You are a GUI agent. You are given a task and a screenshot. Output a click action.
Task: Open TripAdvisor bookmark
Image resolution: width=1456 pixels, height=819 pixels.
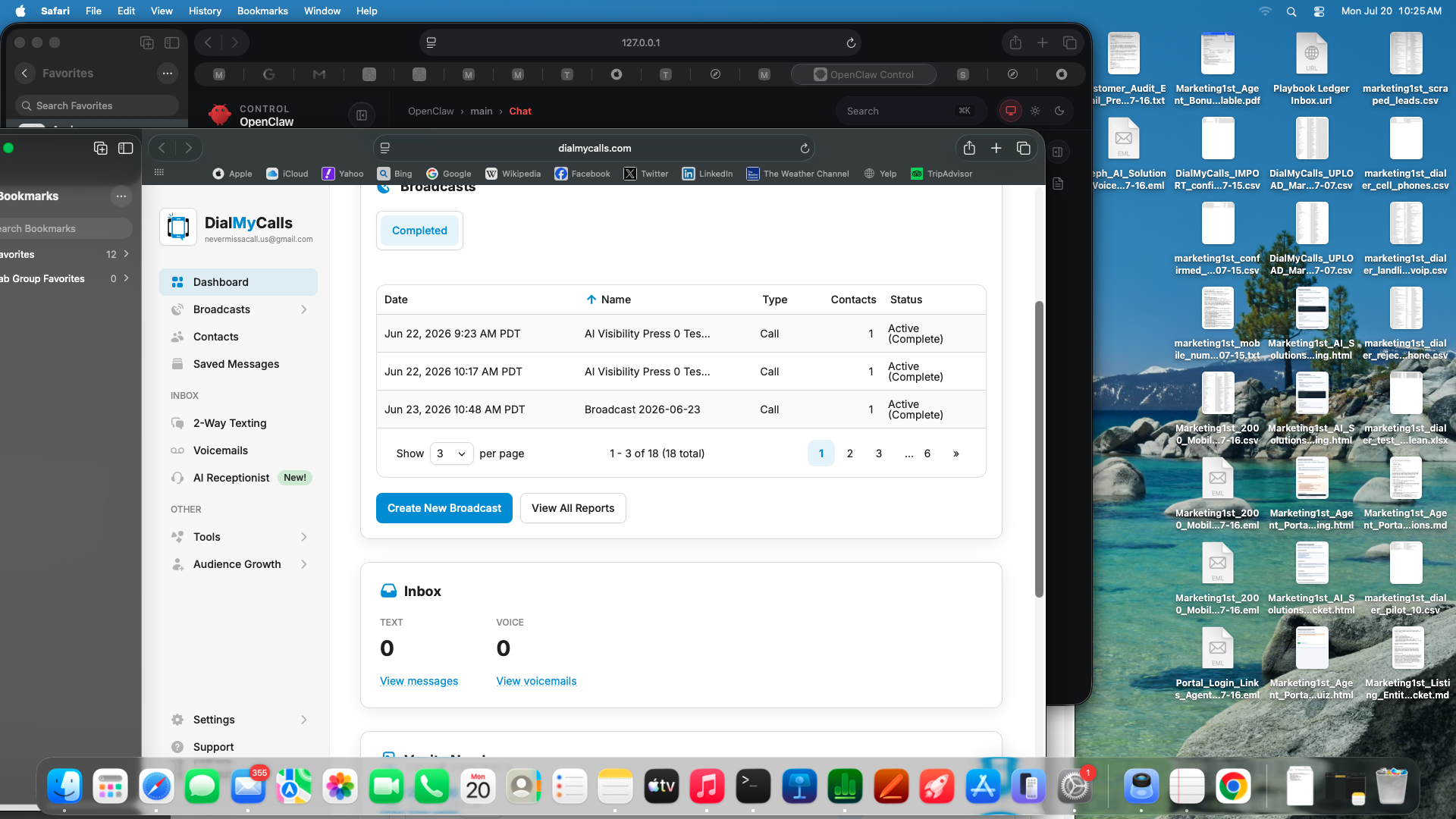pos(941,174)
